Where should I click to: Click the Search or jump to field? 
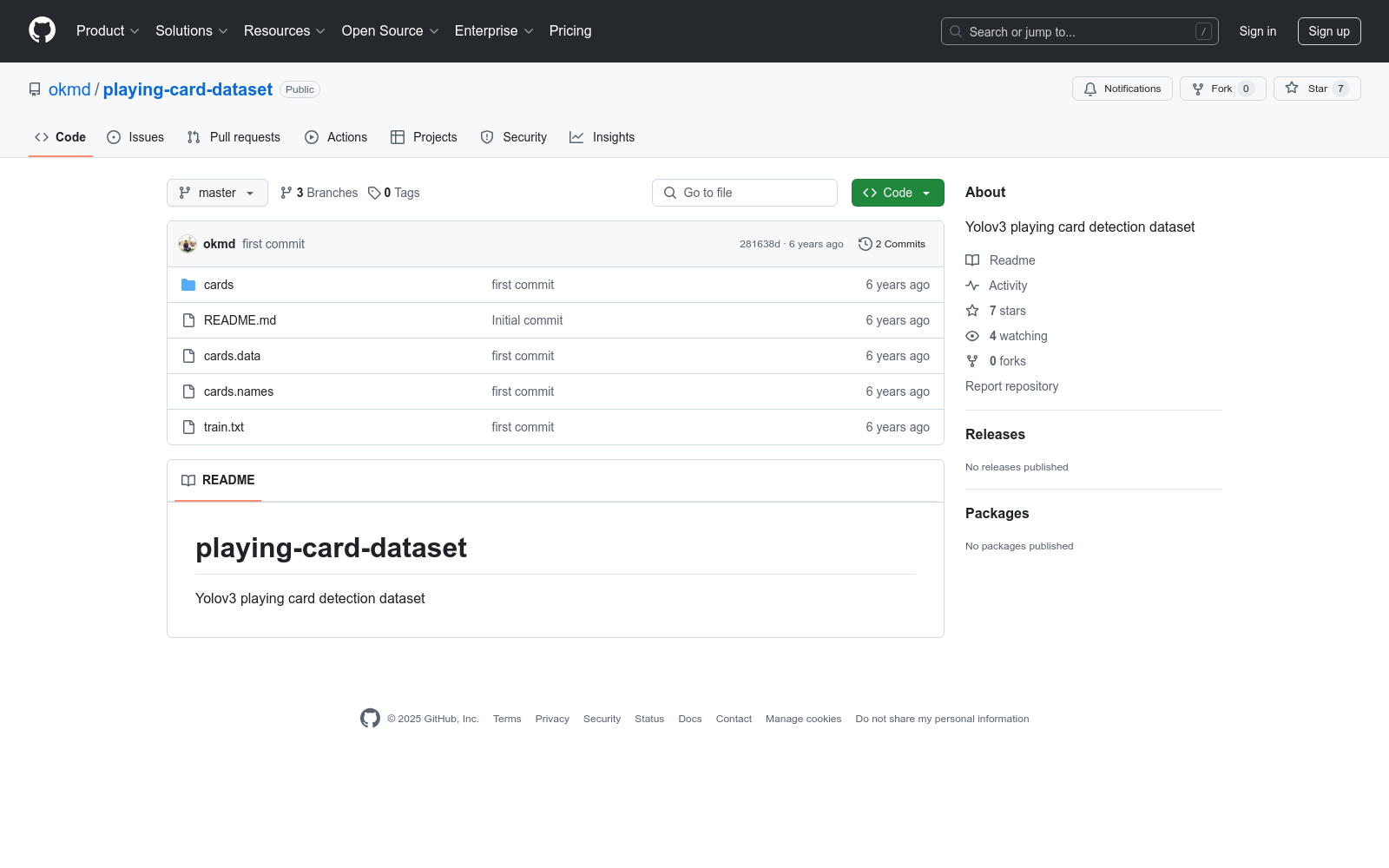(1080, 31)
